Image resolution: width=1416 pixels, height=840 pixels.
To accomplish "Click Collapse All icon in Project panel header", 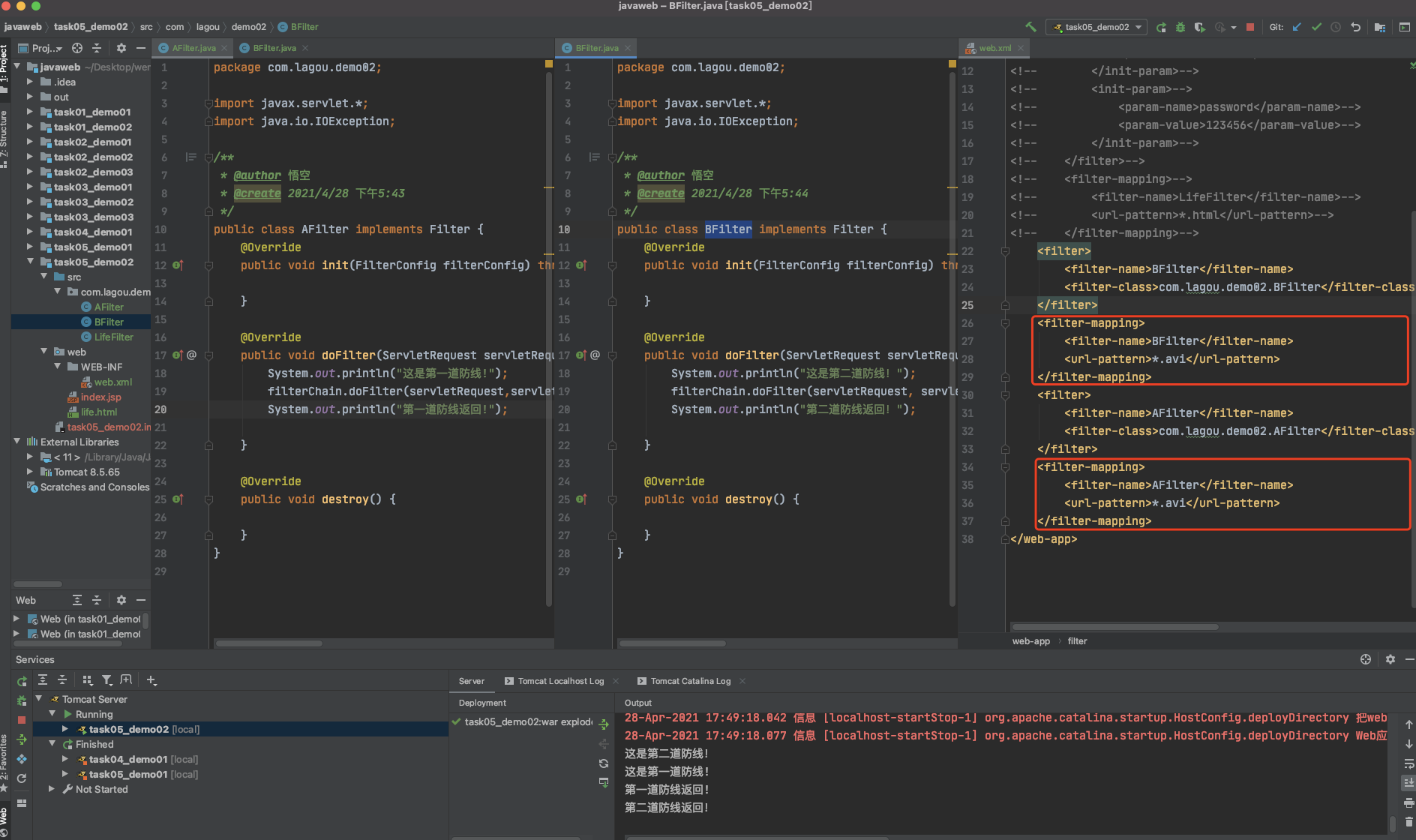I will (97, 48).
